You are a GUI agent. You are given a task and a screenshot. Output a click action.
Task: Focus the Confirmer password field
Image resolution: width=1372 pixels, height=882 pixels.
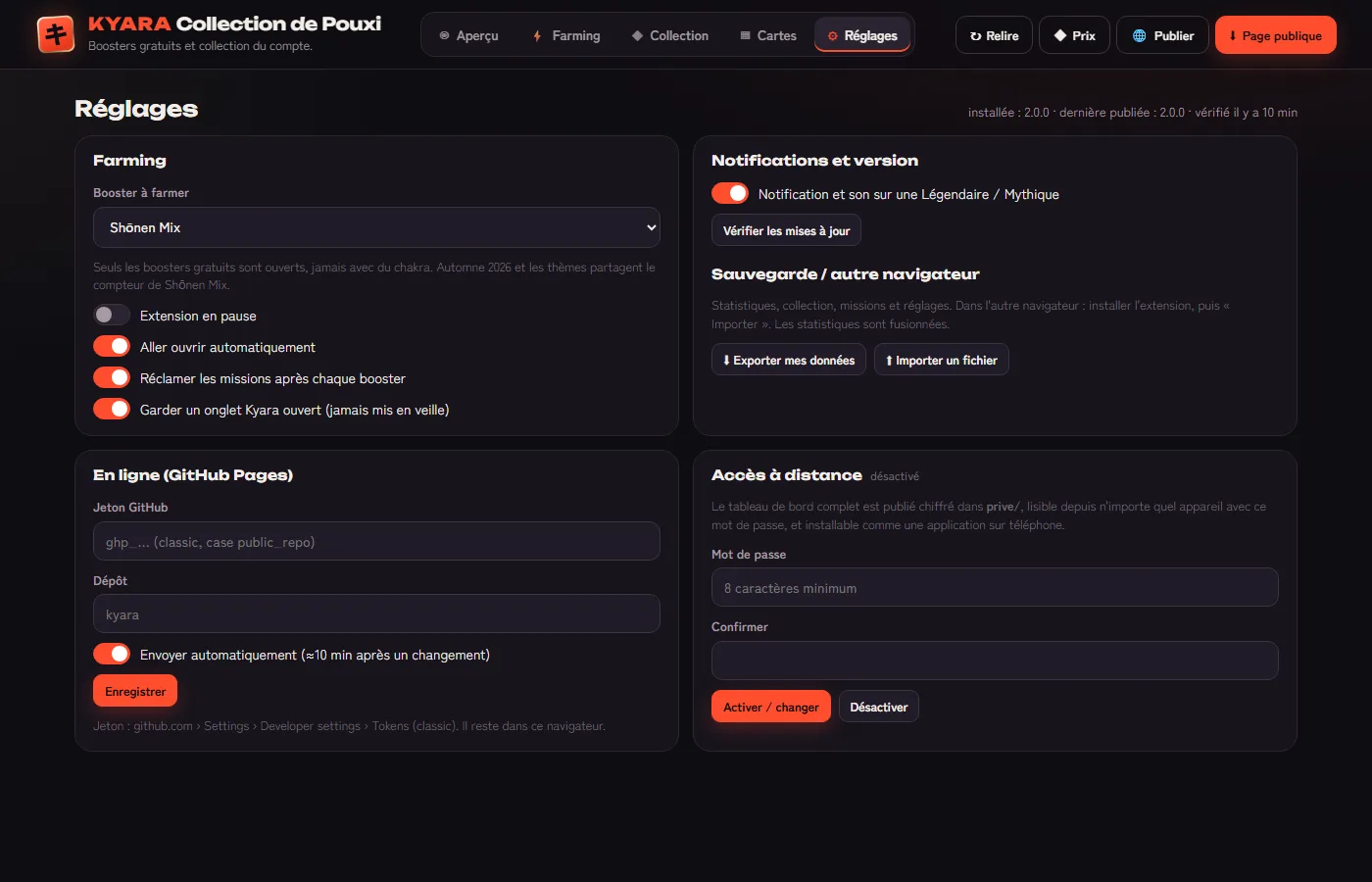click(x=995, y=661)
